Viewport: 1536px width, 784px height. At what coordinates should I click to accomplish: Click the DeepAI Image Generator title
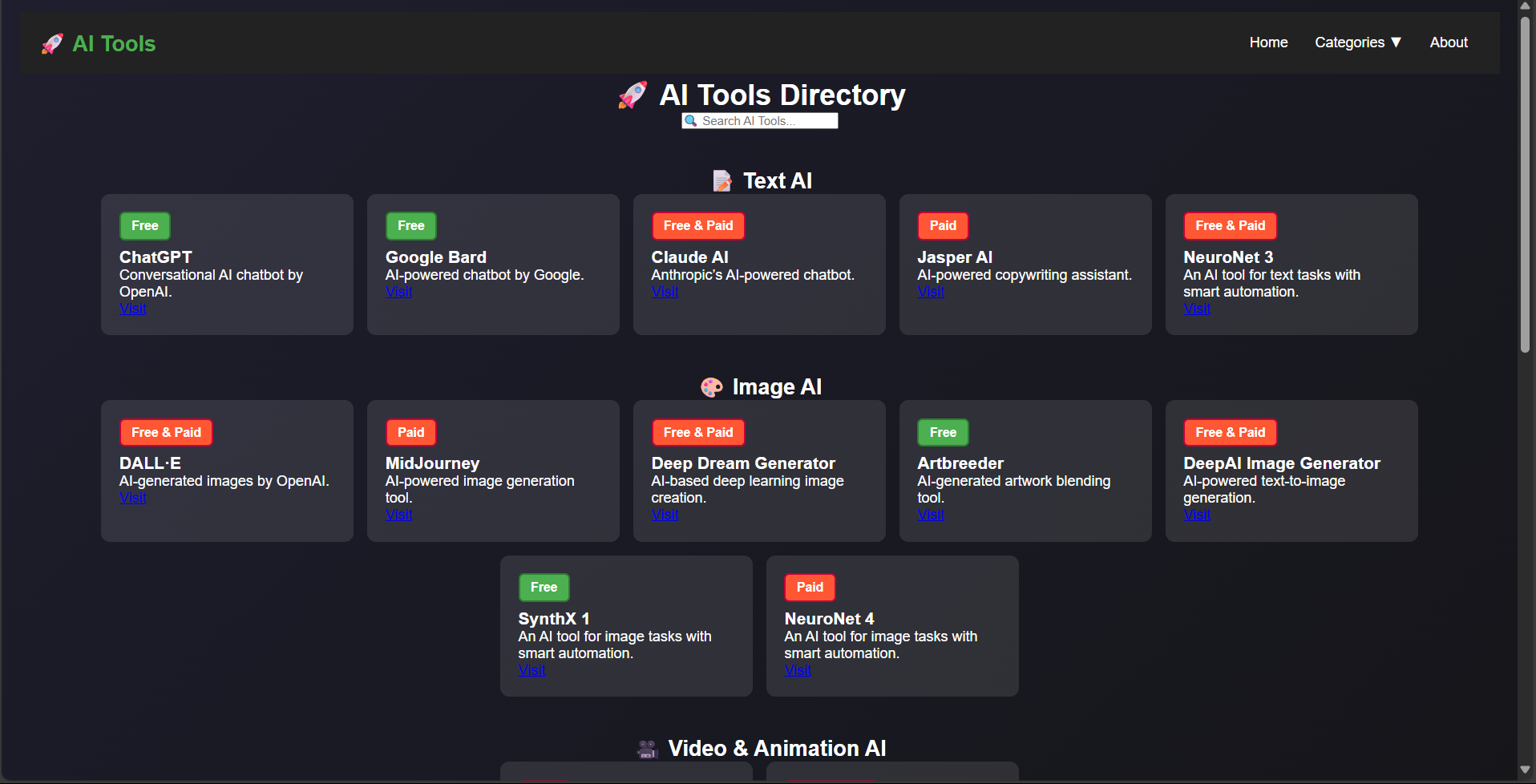coord(1282,463)
